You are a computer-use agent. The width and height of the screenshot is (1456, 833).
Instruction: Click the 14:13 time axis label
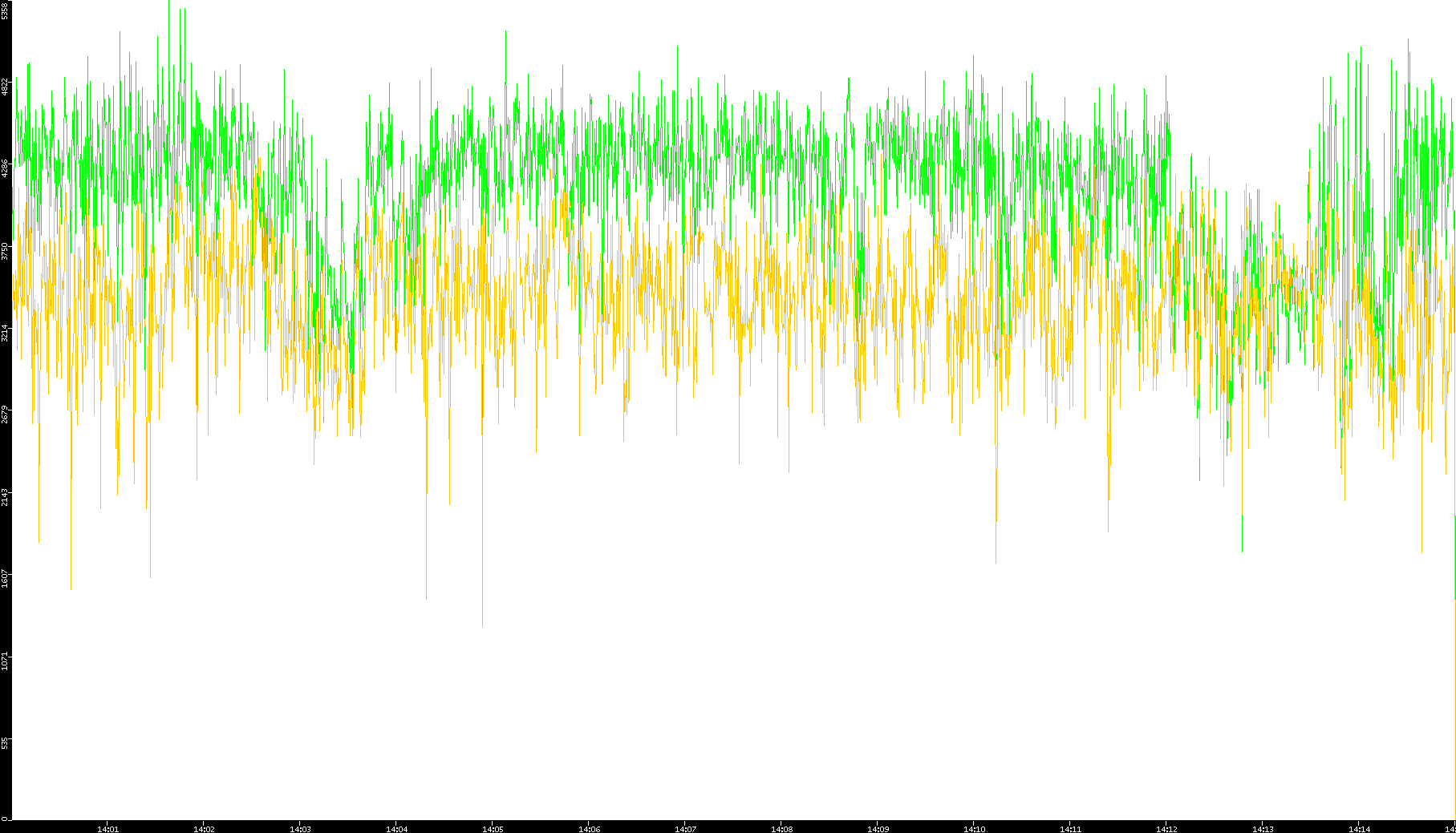tap(1263, 828)
